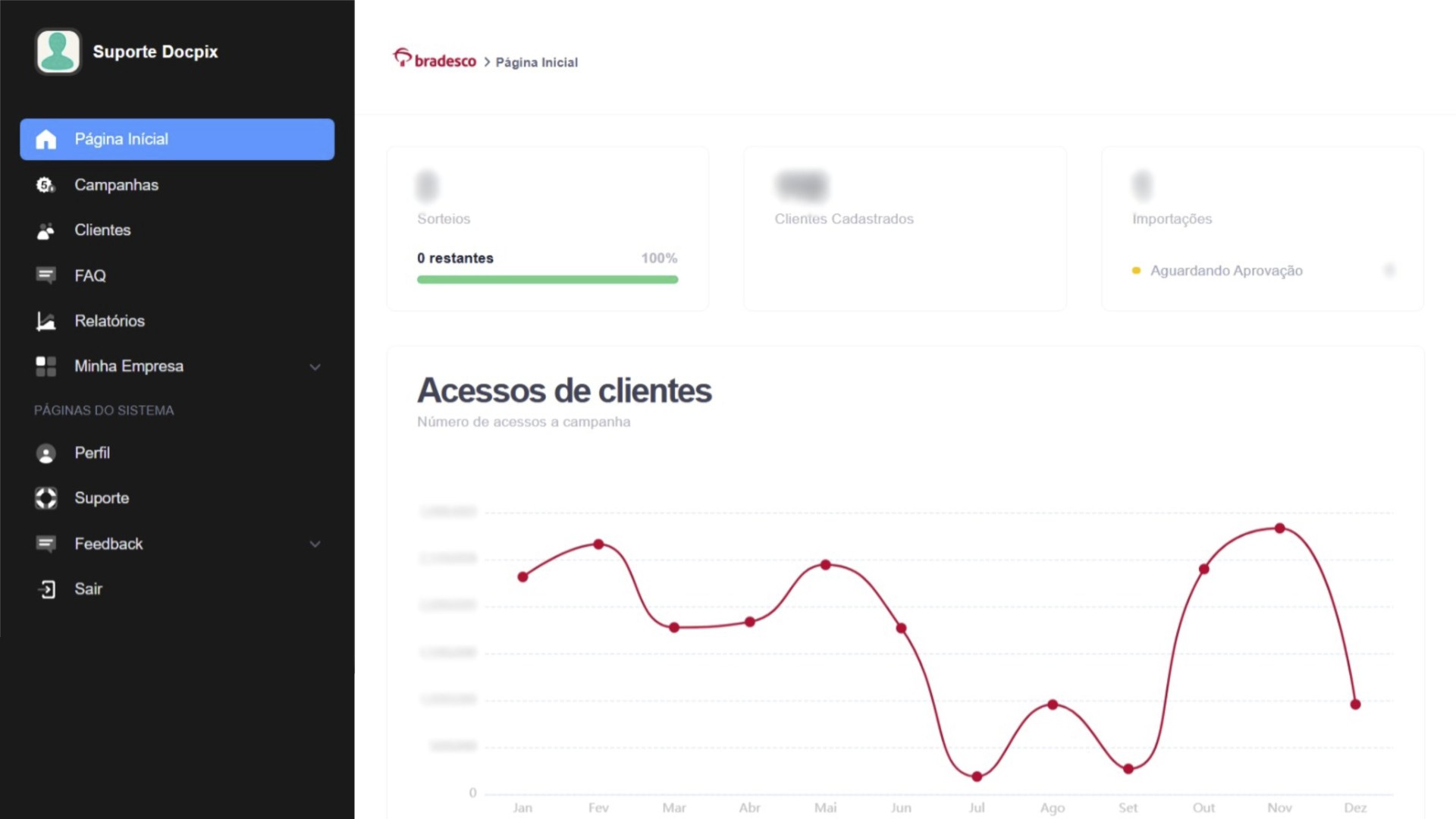Click the Suporte Docpix avatar image

click(58, 52)
